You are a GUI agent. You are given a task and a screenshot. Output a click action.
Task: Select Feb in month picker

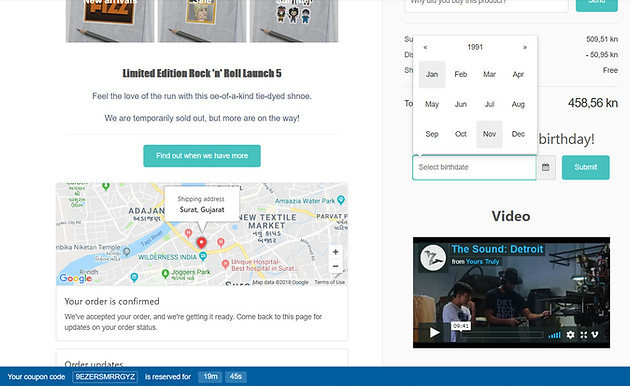(x=460, y=74)
